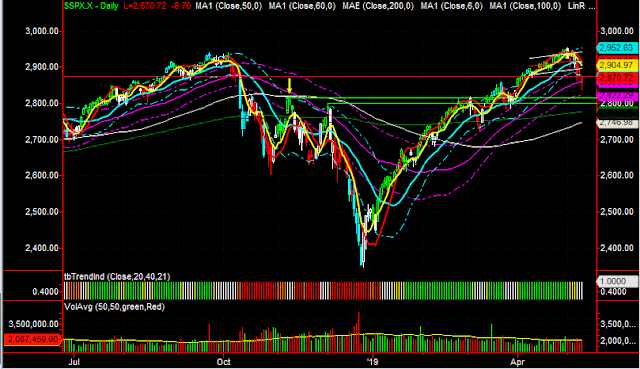Click 0.4000 on the right trend indicator axis

click(x=613, y=291)
